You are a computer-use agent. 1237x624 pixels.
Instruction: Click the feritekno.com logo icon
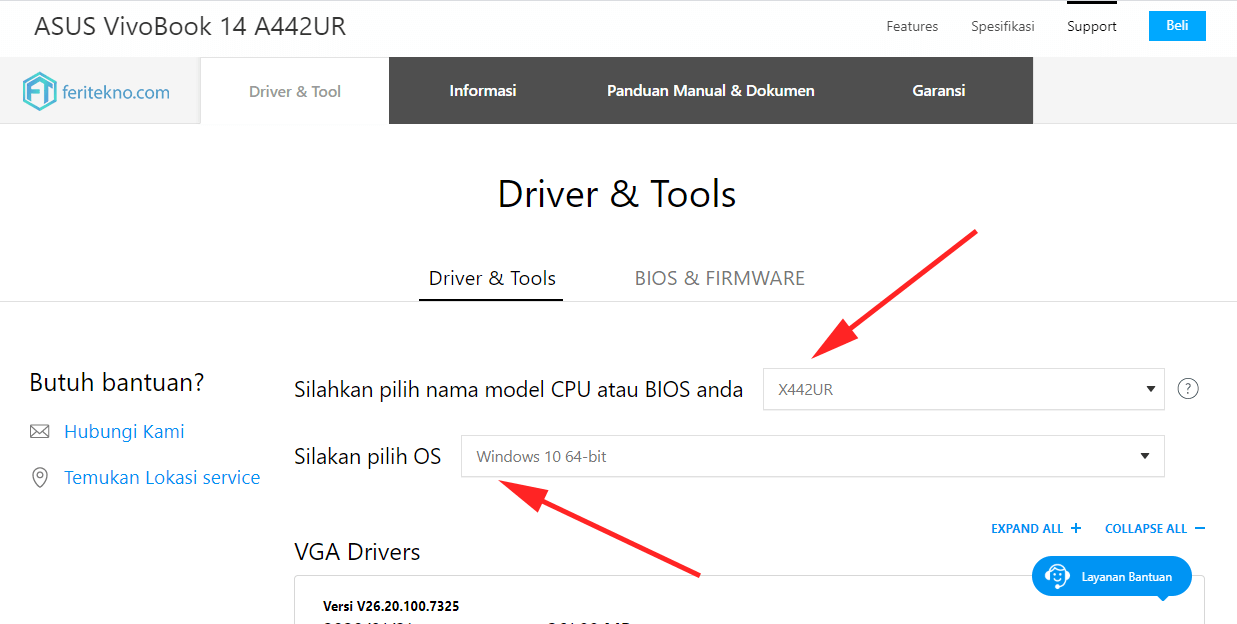pyautogui.click(x=39, y=91)
